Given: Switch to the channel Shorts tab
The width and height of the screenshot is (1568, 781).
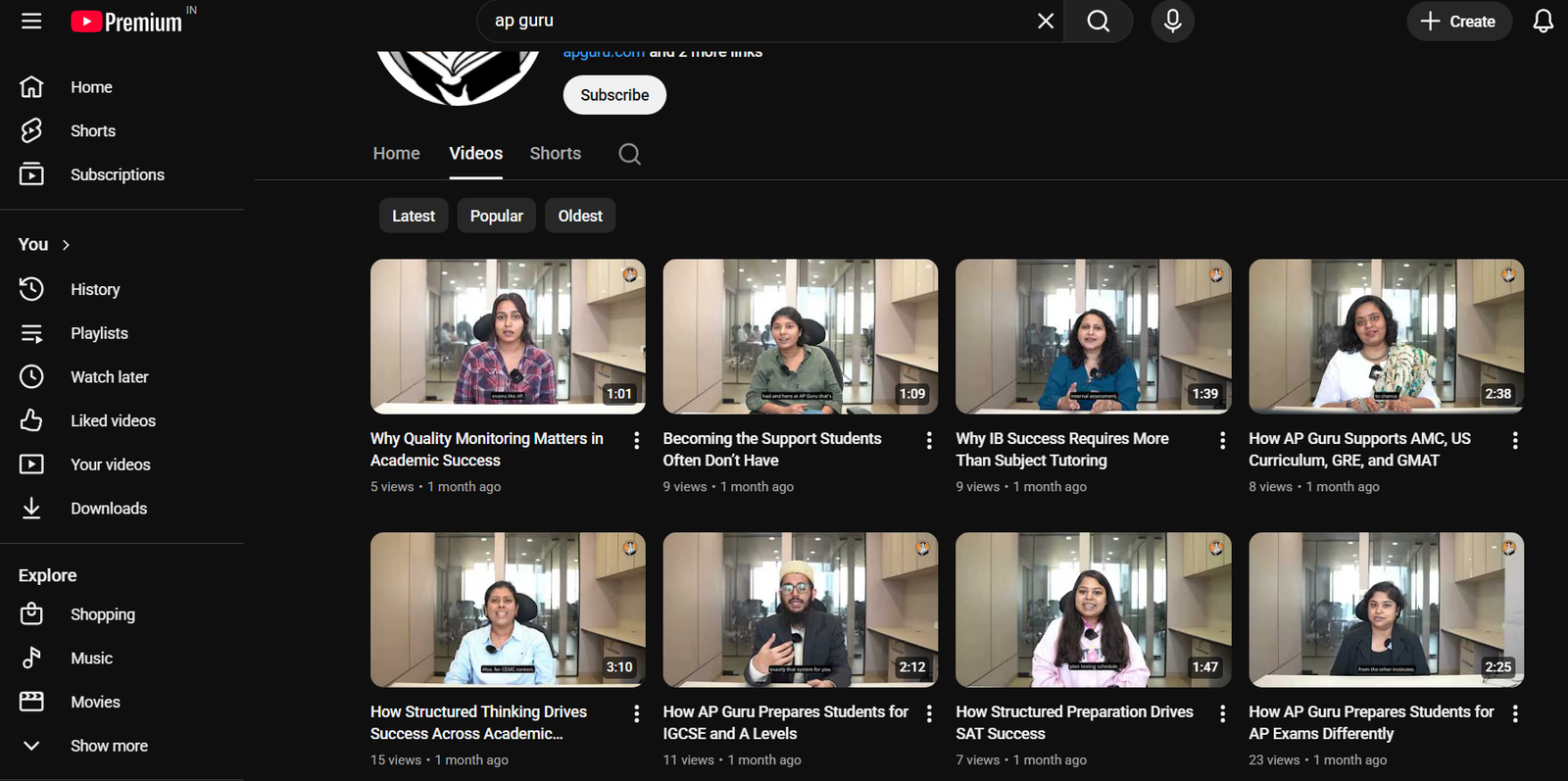Looking at the screenshot, I should [556, 154].
